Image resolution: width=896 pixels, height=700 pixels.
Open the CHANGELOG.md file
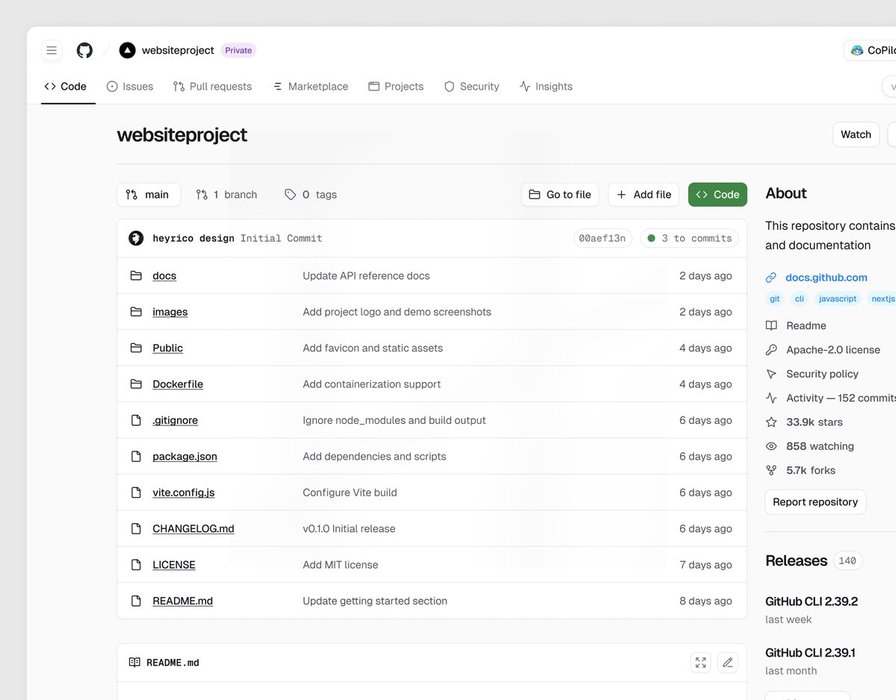pyautogui.click(x=193, y=529)
